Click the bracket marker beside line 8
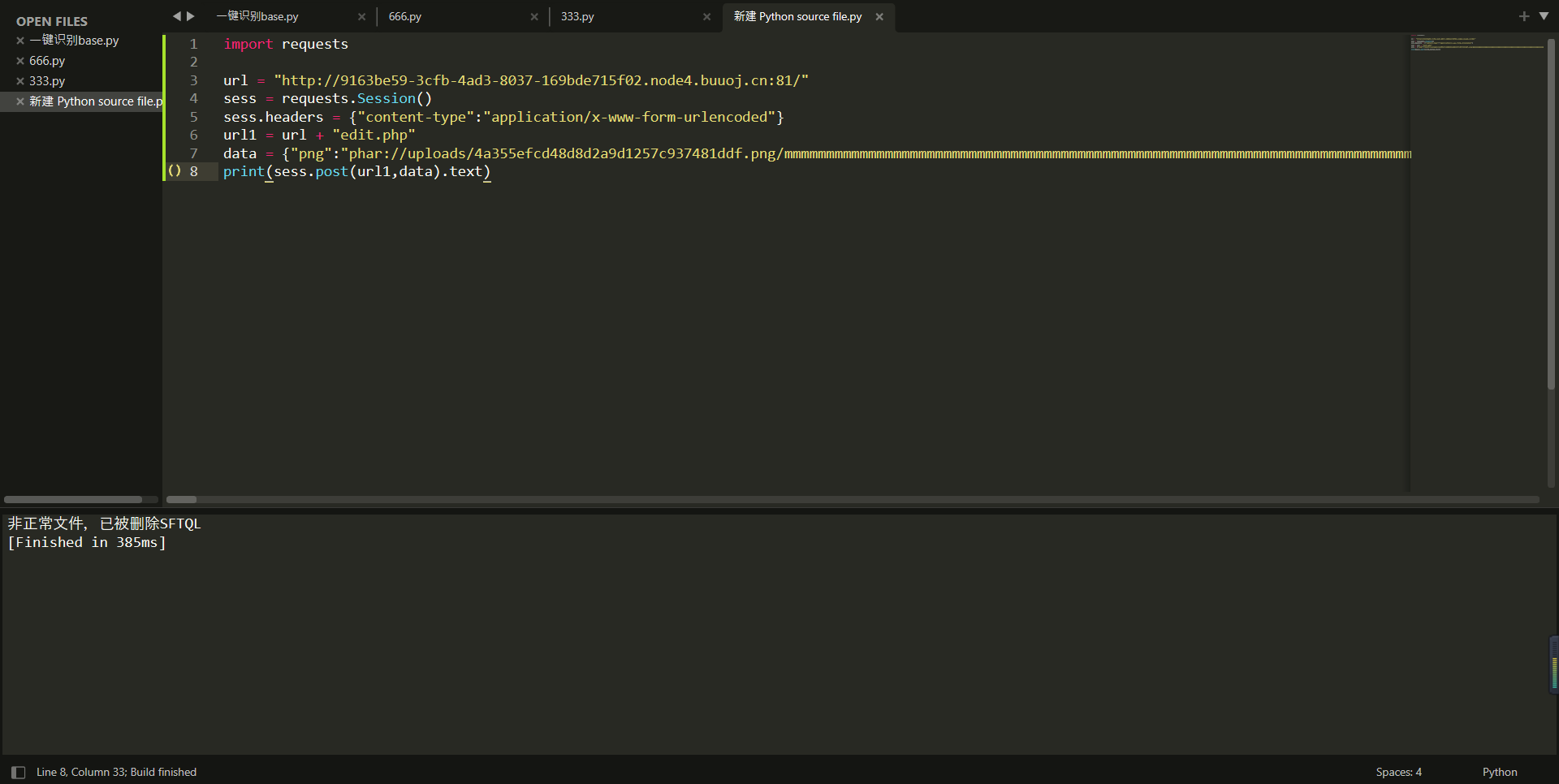The height and width of the screenshot is (784, 1559). [174, 171]
